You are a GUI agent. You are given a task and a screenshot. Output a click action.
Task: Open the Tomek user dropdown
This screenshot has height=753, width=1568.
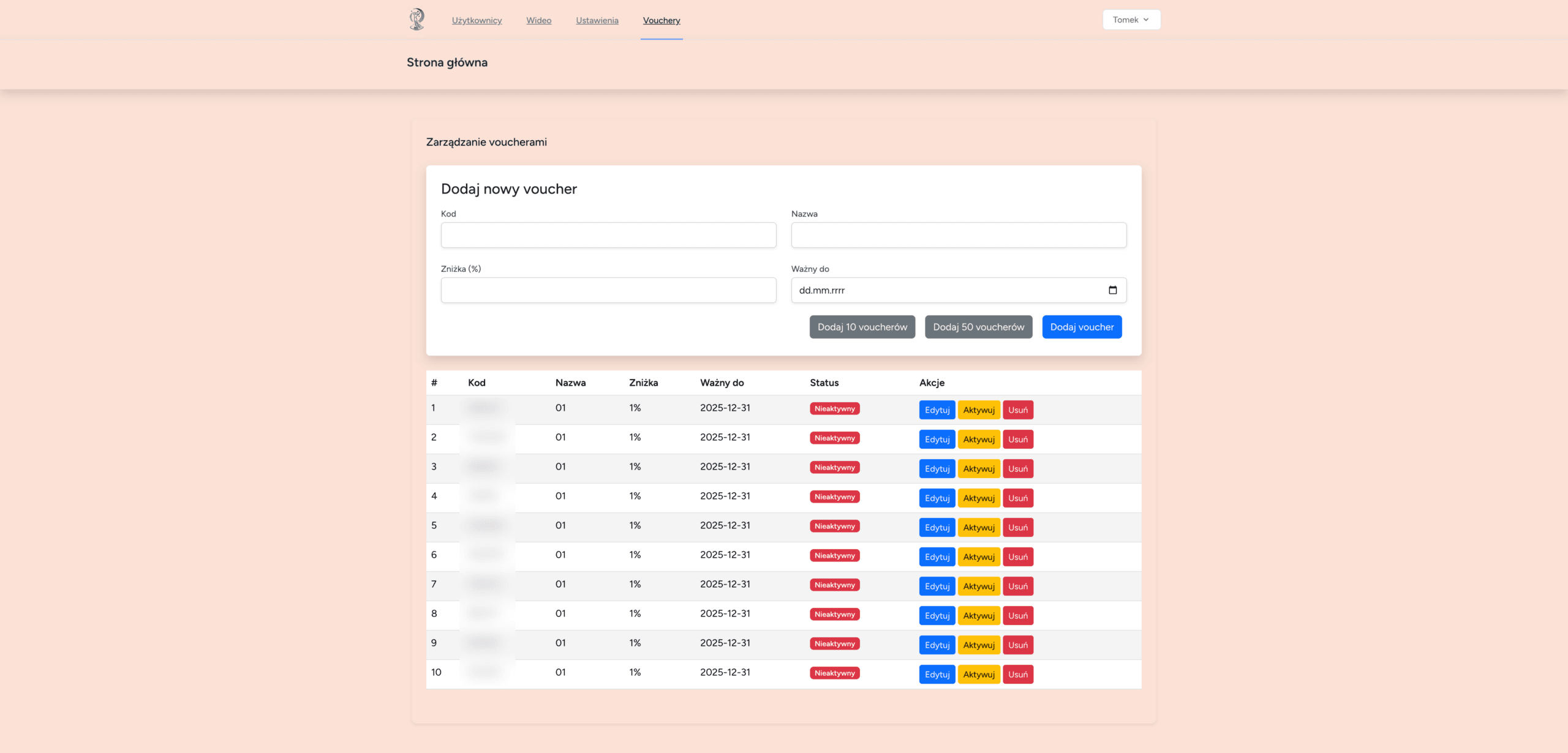[1131, 20]
